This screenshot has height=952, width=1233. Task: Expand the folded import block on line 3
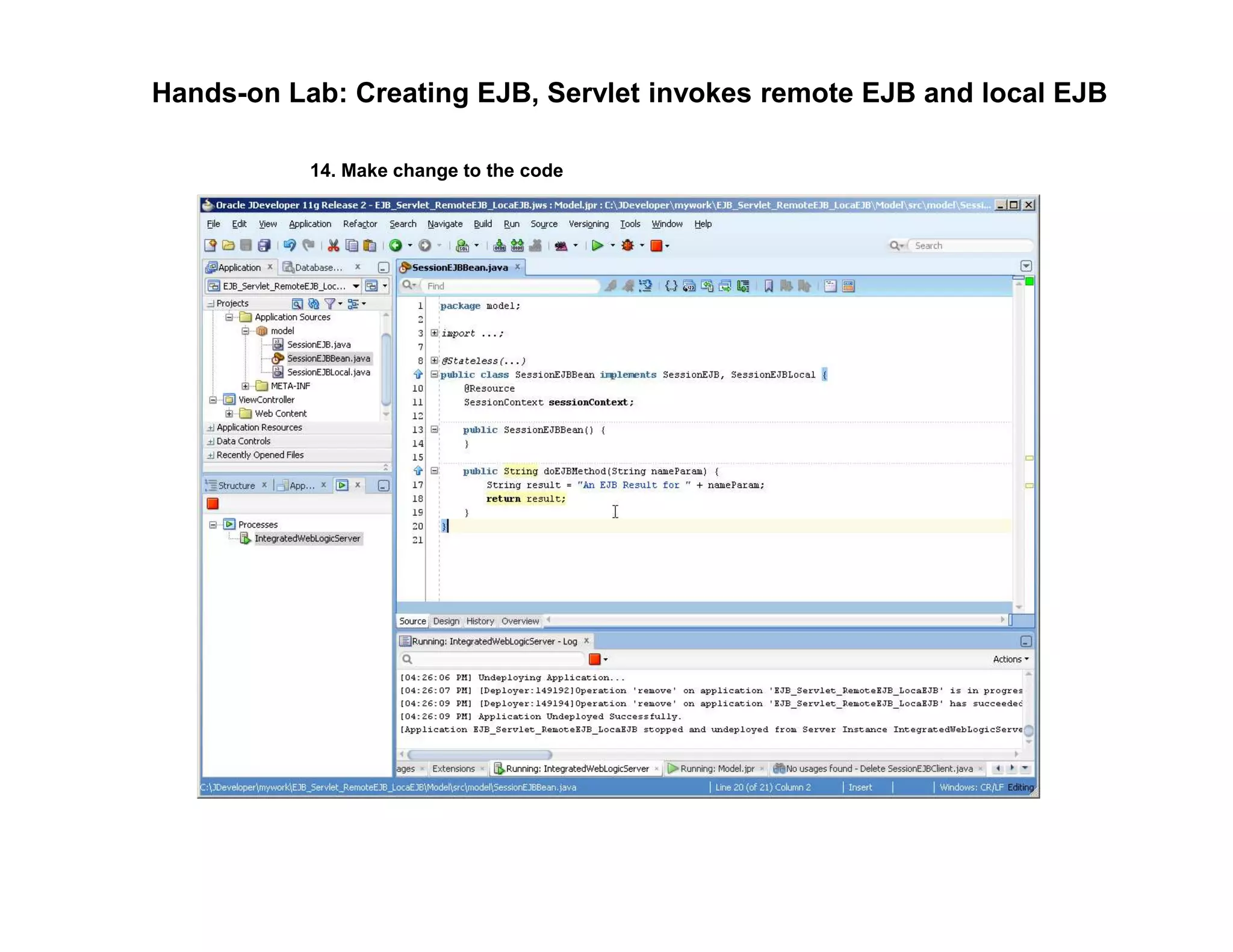click(434, 333)
